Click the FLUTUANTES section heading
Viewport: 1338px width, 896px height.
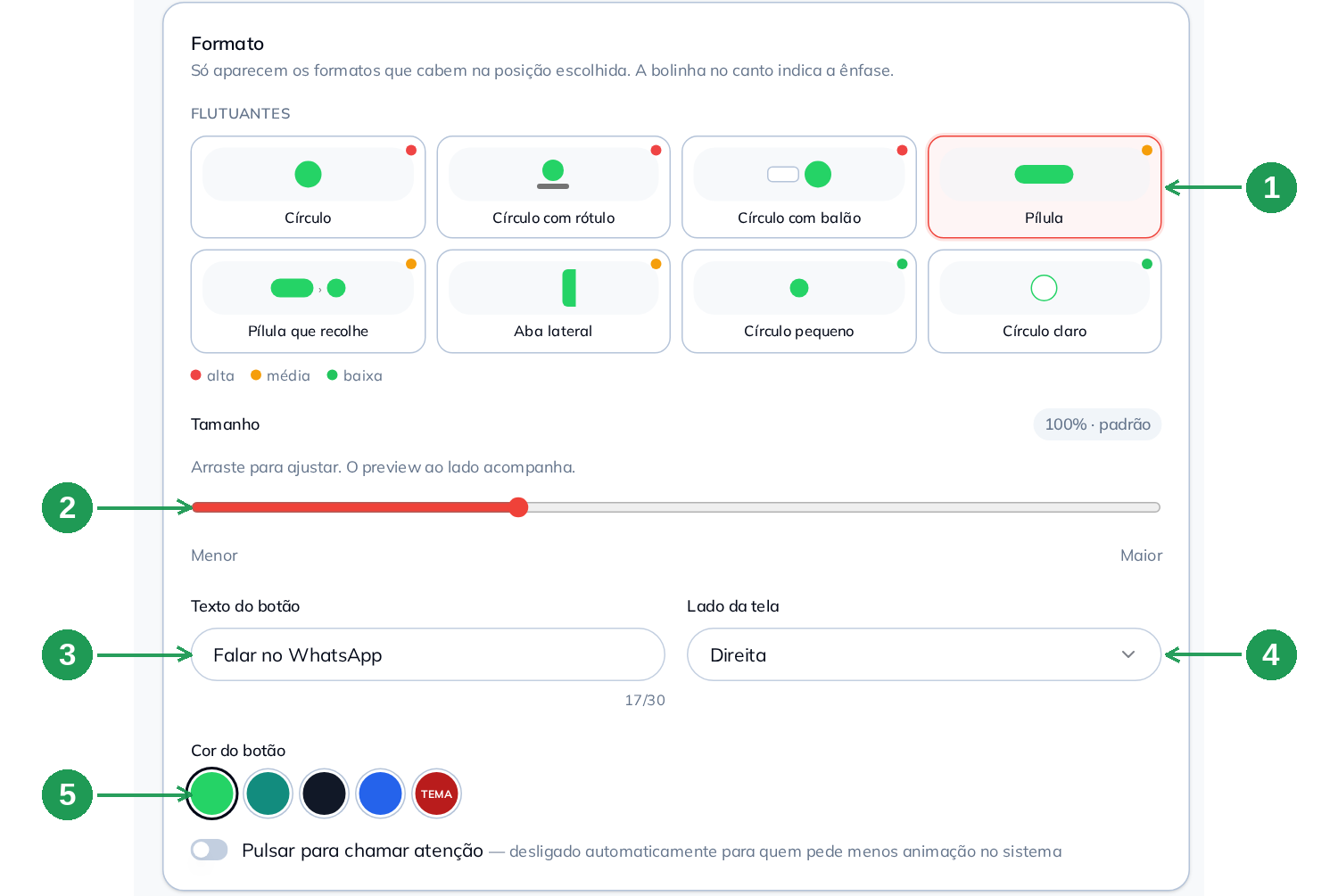click(x=241, y=113)
